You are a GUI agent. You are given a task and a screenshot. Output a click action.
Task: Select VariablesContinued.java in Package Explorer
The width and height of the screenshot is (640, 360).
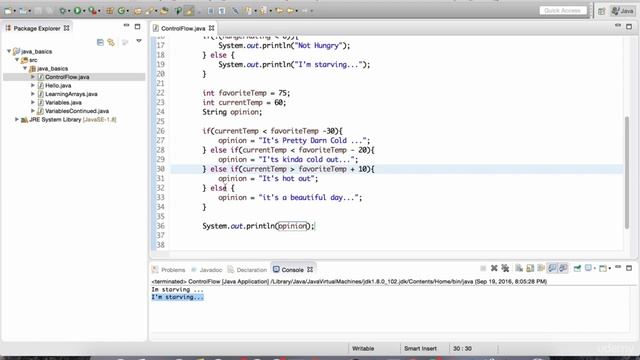[77, 111]
